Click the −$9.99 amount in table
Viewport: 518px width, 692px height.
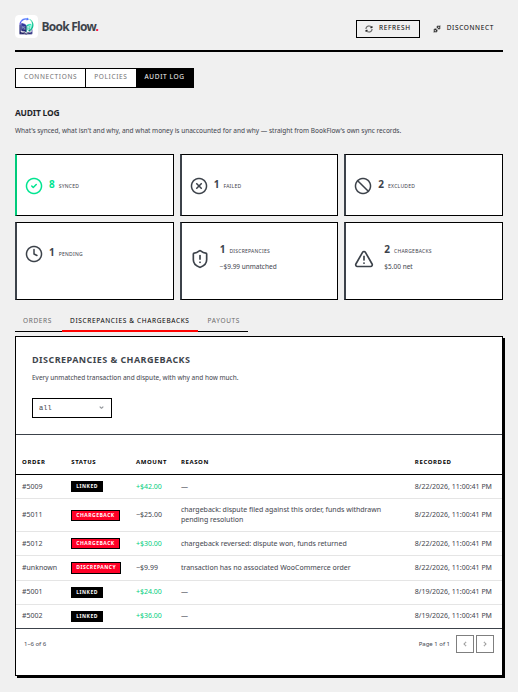tap(147, 568)
